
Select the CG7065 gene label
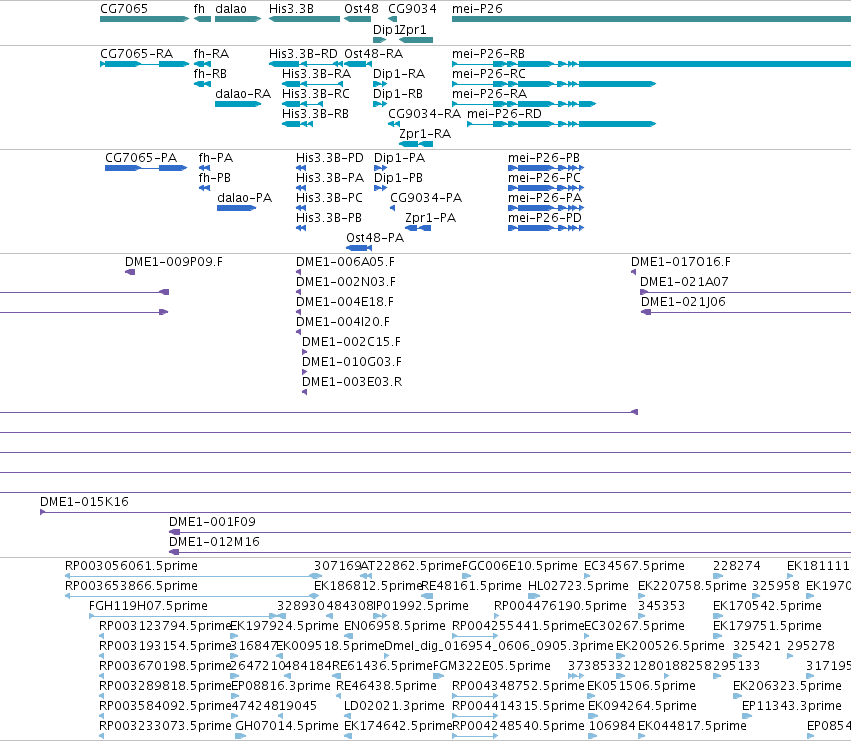(124, 9)
